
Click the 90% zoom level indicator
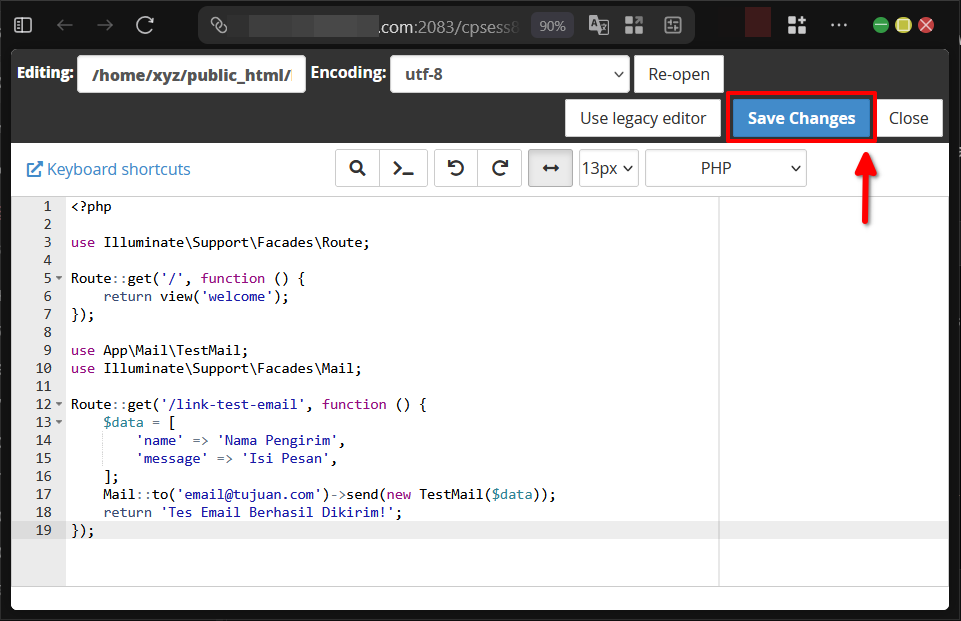click(552, 25)
